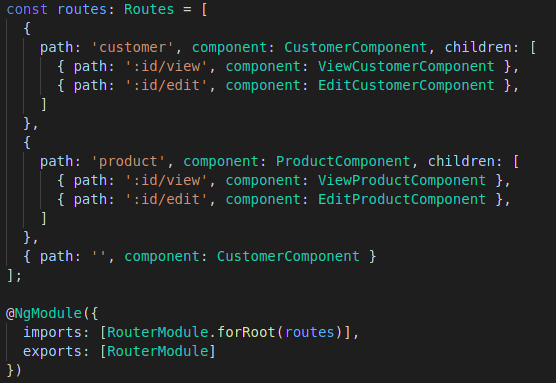Click RouterModule in the exports array
This screenshot has width=556, height=383.
pyautogui.click(x=158, y=351)
